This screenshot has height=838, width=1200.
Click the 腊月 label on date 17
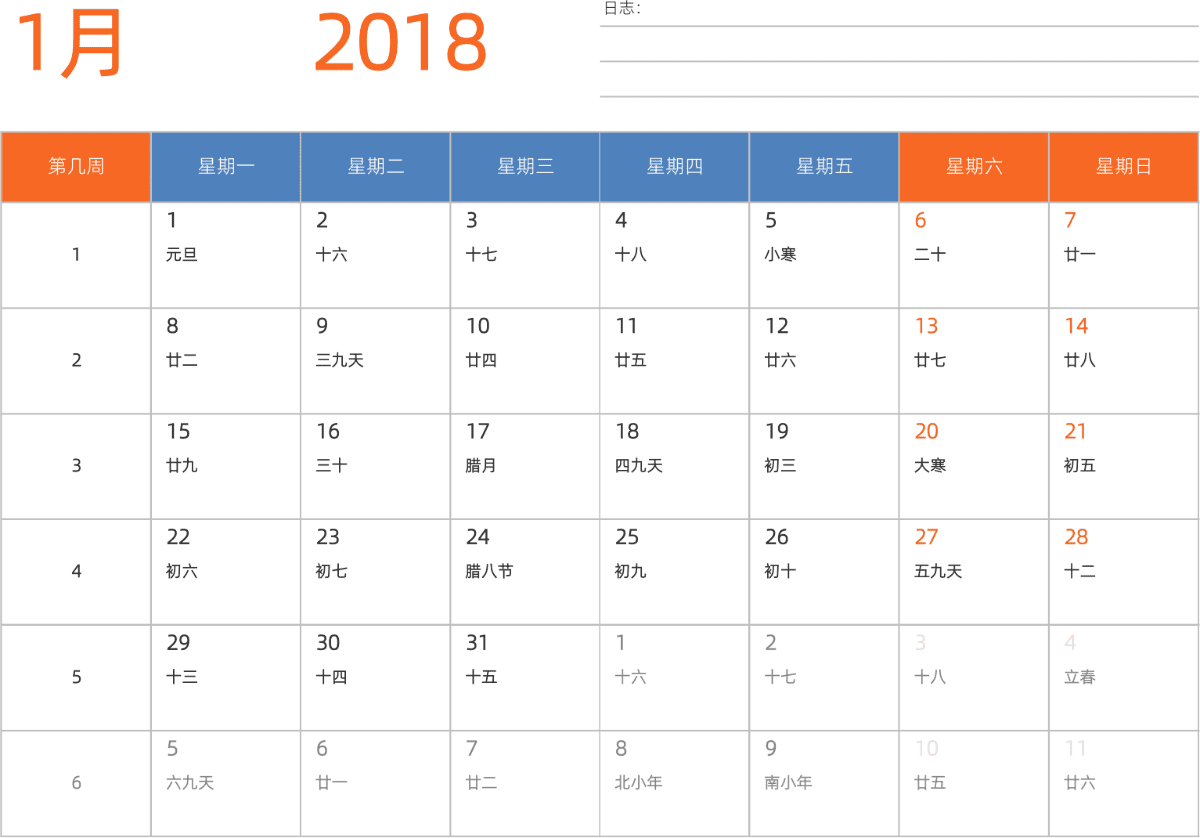tap(481, 466)
